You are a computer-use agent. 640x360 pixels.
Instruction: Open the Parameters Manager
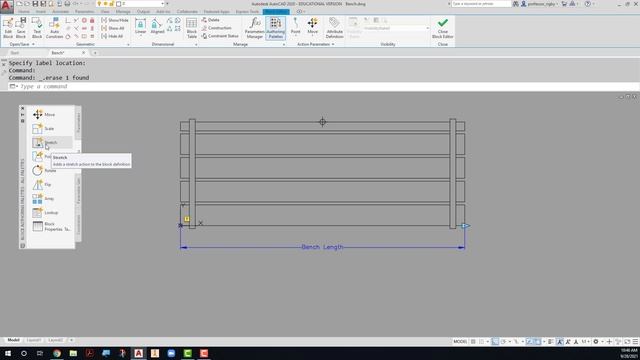(254, 28)
